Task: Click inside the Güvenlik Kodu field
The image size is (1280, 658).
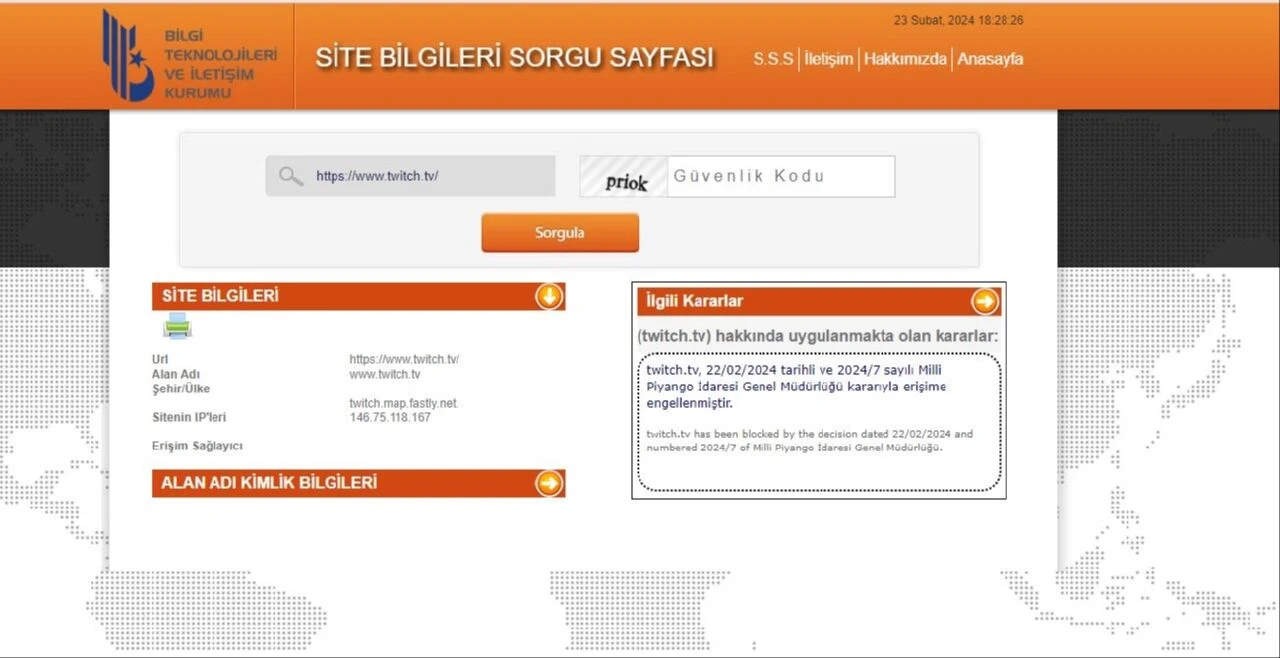Action: 780,176
